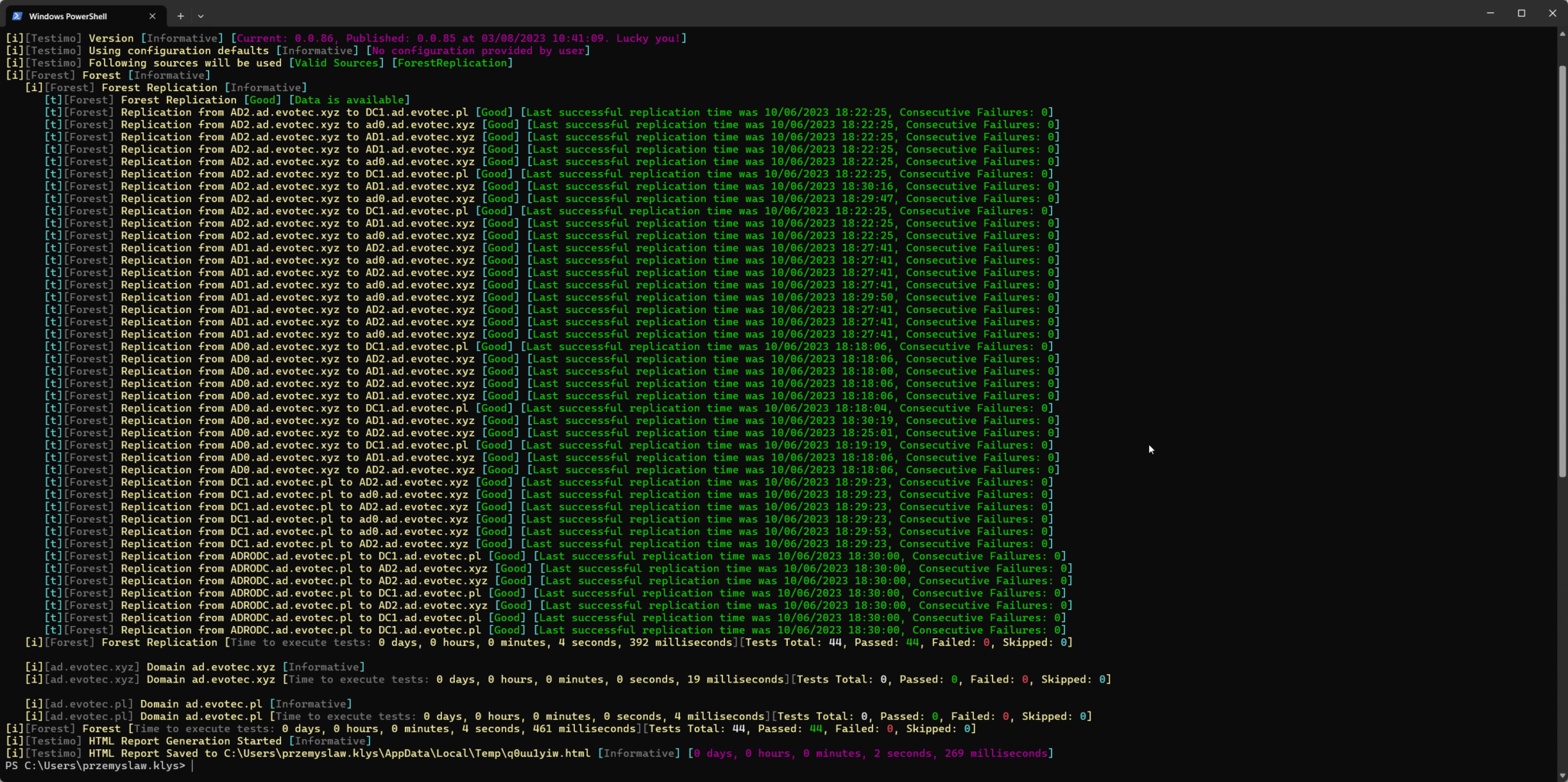Close the Windows PowerShell tab
Viewport: 1568px width, 782px height.
point(152,15)
